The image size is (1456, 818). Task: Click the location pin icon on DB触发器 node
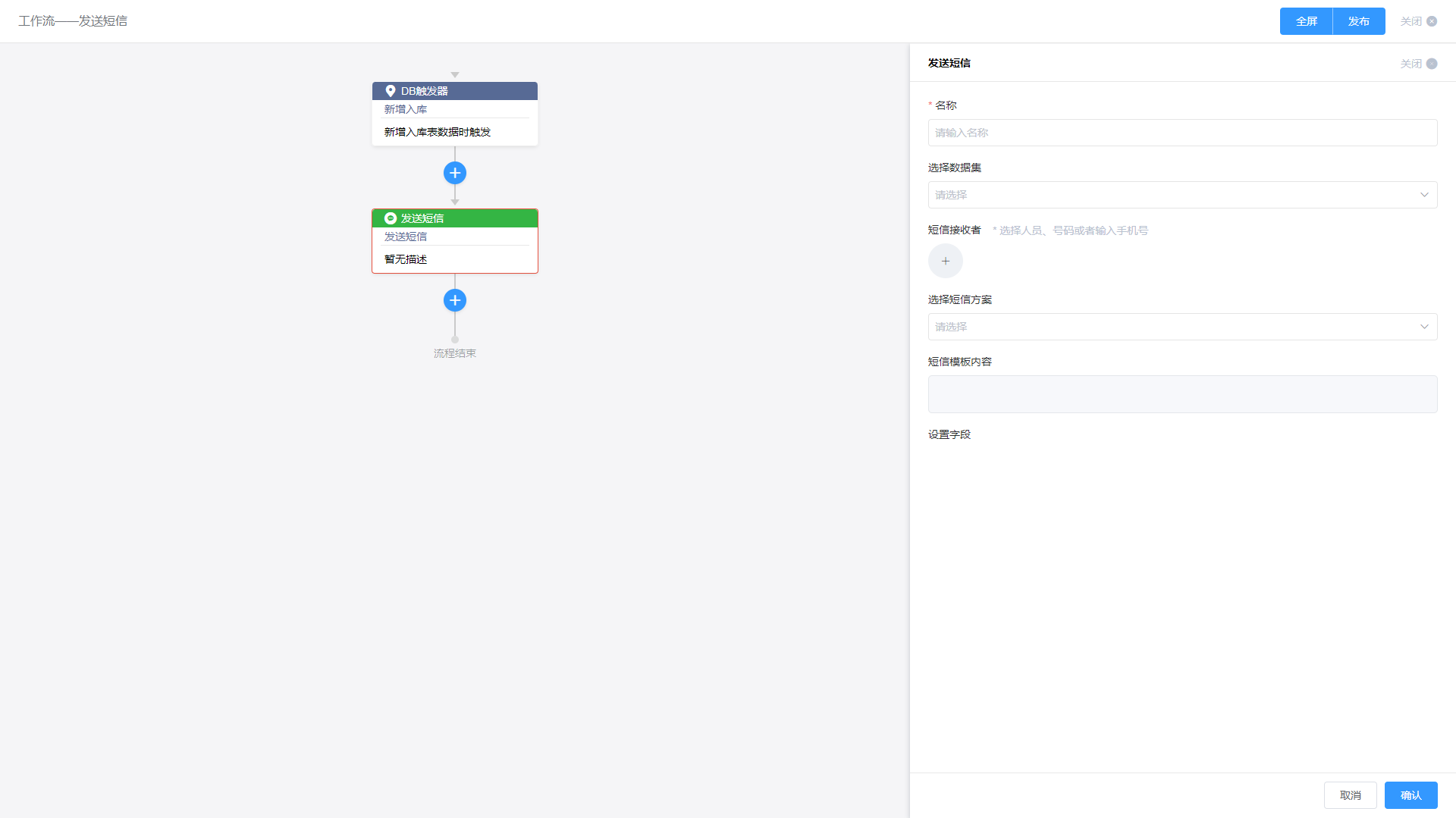coord(391,91)
